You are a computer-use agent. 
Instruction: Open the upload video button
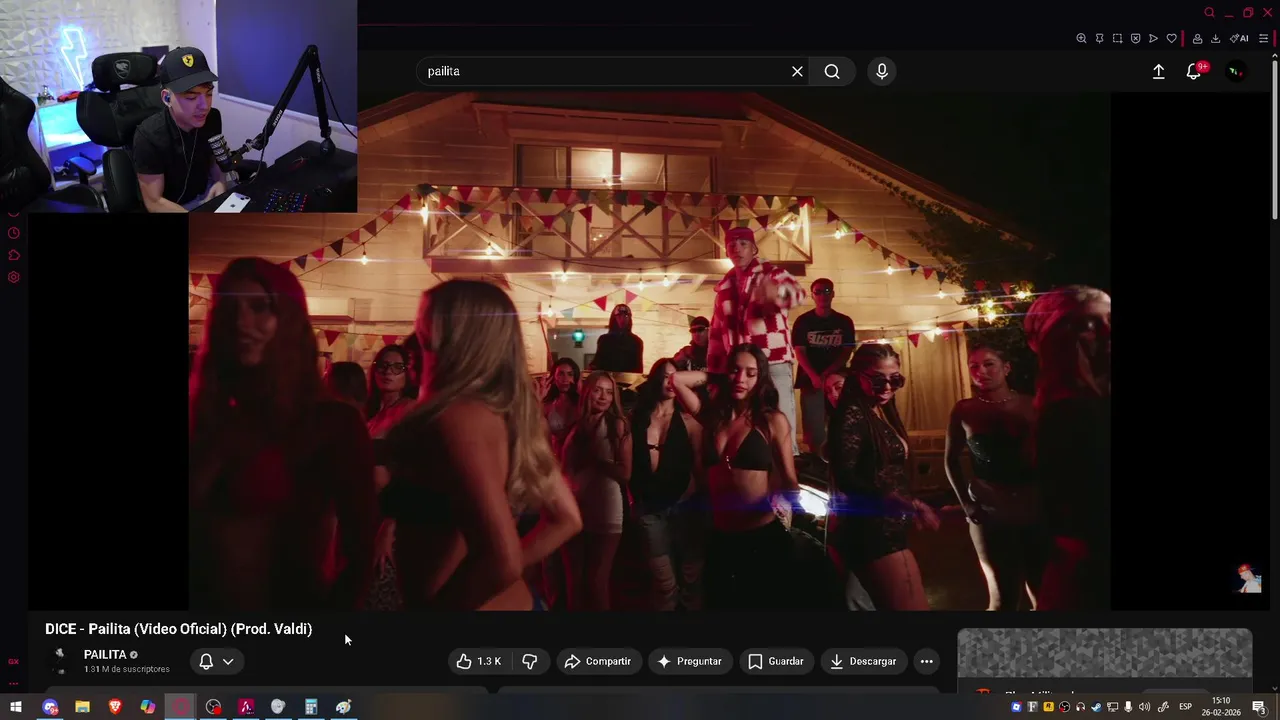click(x=1158, y=71)
